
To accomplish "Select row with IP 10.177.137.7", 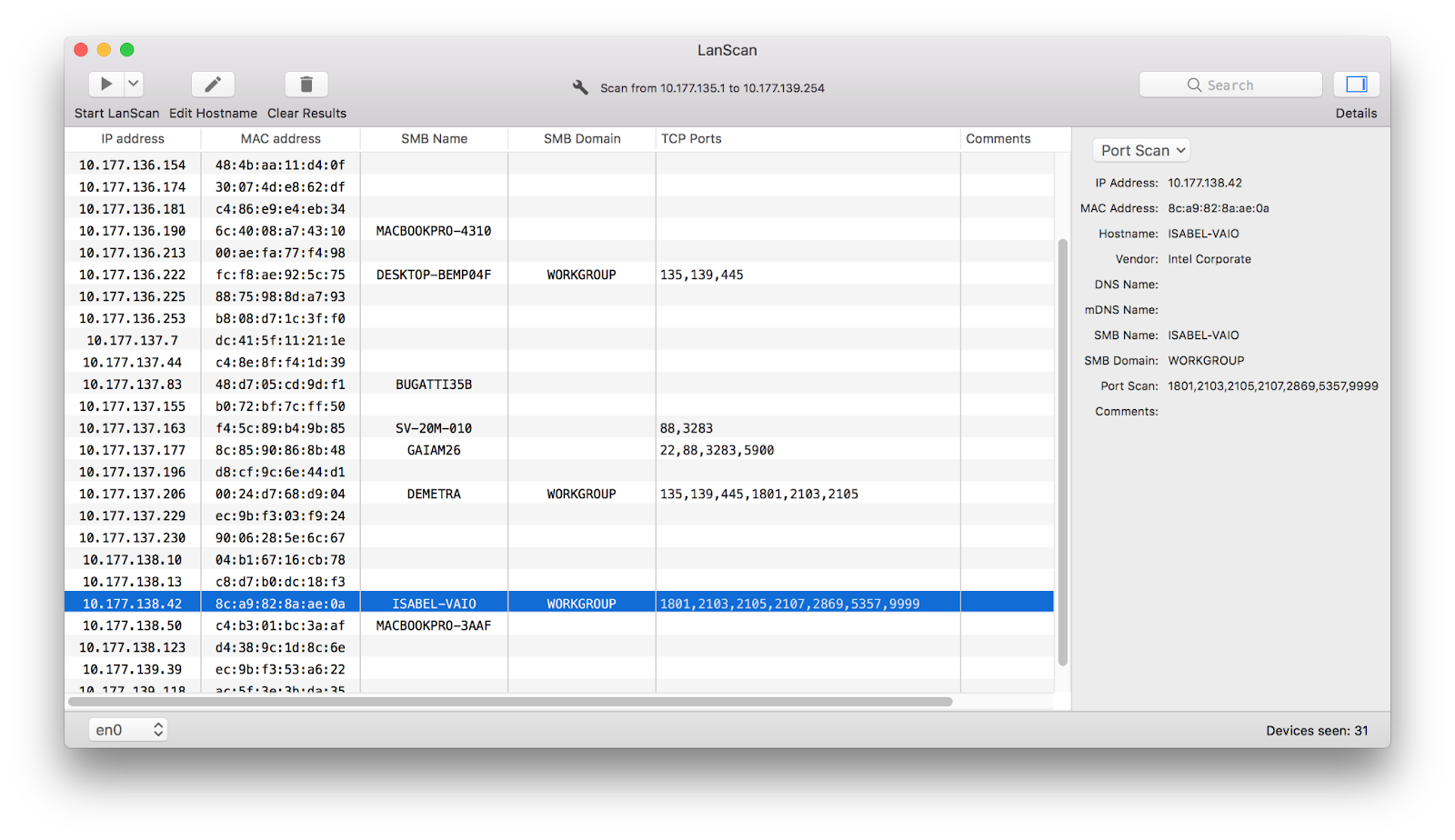I will (x=559, y=340).
